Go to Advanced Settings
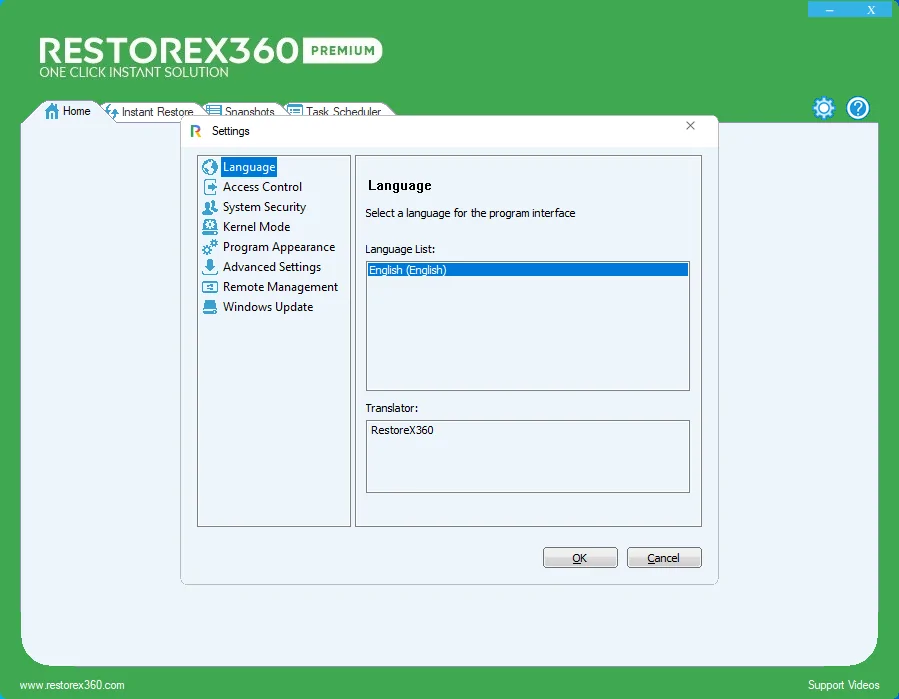 coord(272,267)
